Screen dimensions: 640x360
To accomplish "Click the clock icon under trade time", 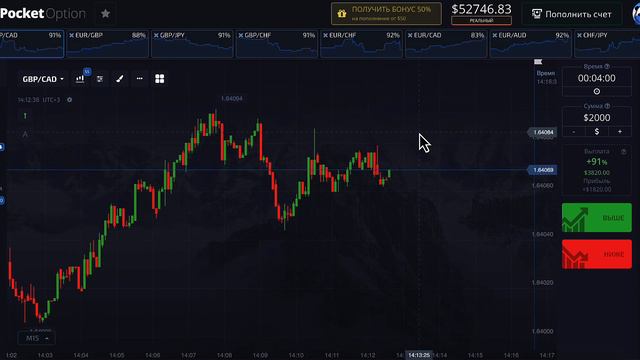I will click(597, 91).
